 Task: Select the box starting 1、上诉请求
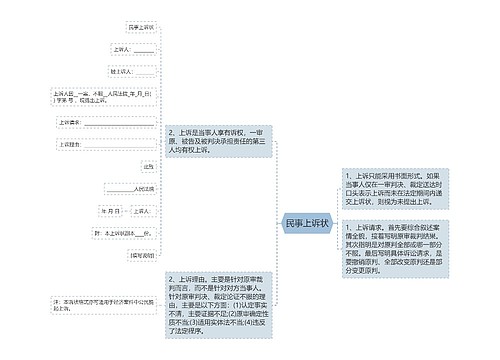click(x=395, y=249)
